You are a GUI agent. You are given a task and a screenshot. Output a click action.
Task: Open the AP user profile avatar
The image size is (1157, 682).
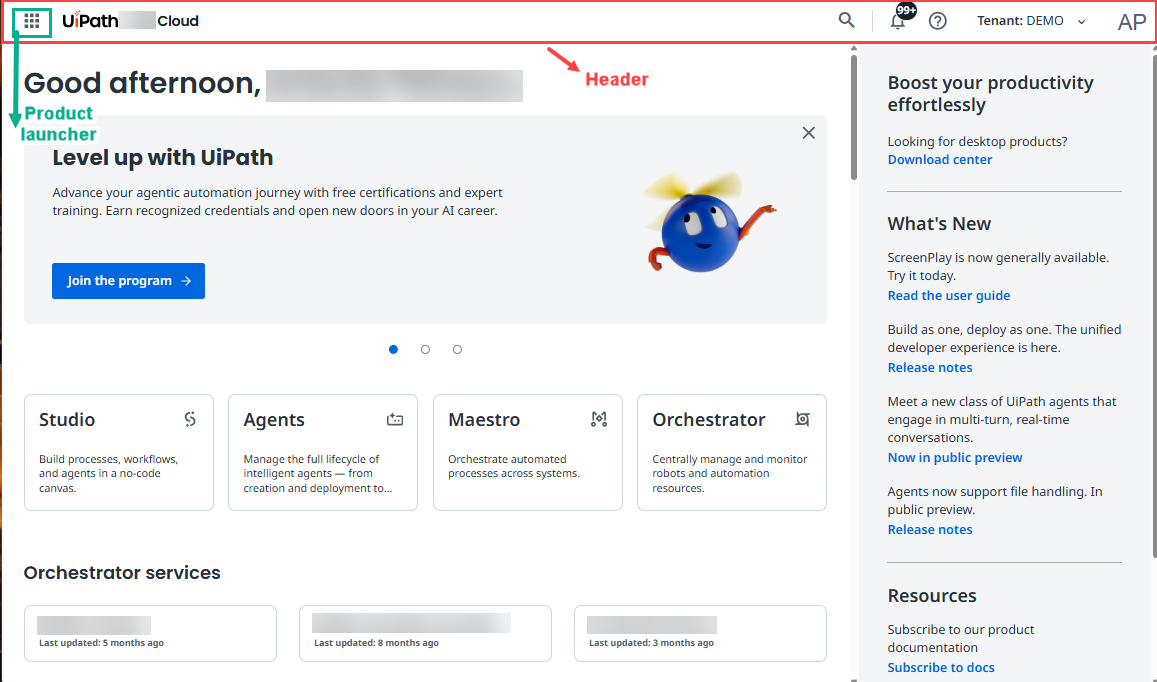coord(1131,22)
